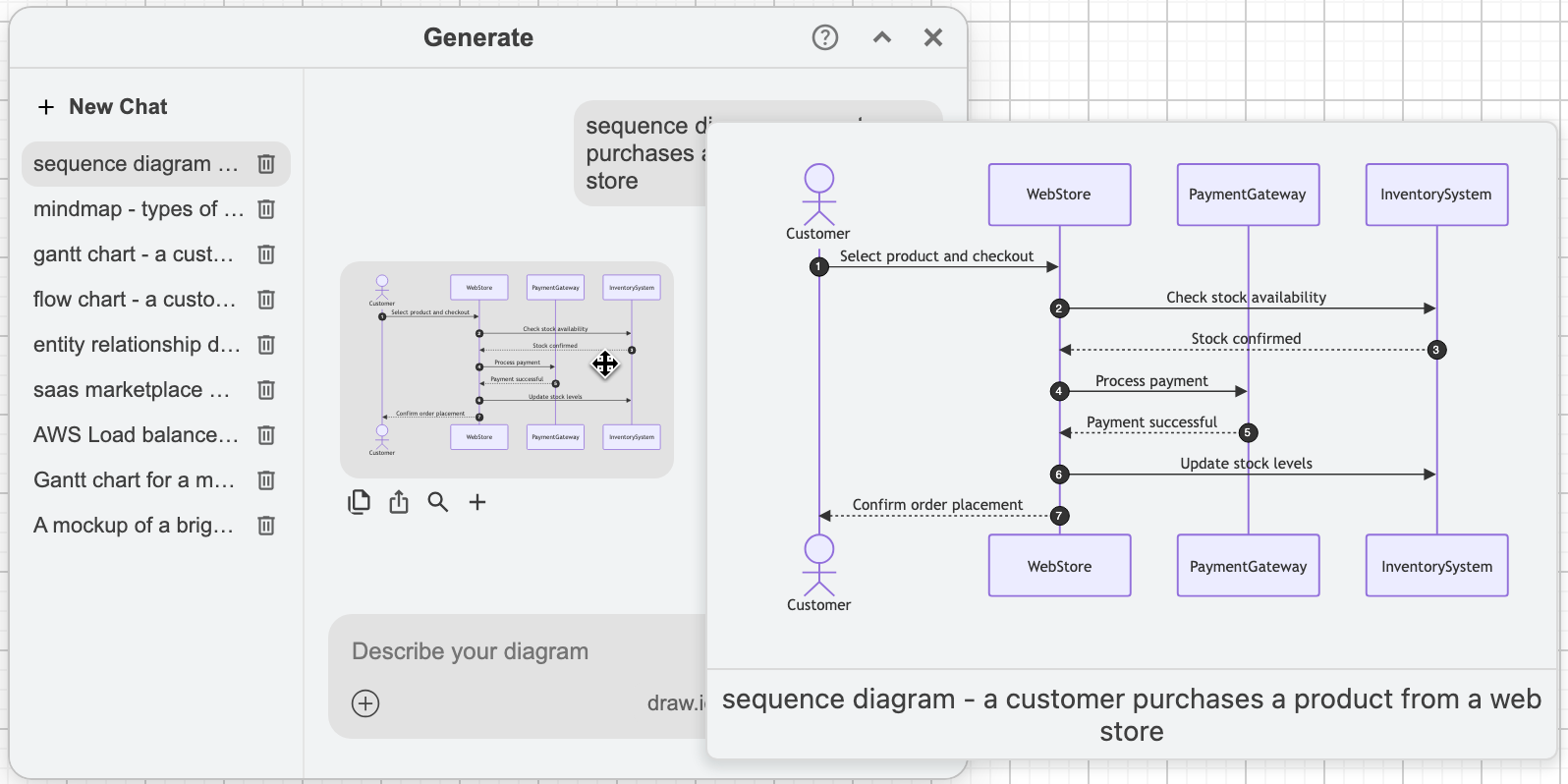The height and width of the screenshot is (784, 1568).
Task: Open the "A mockup of a brig" chat
Action: (x=134, y=526)
